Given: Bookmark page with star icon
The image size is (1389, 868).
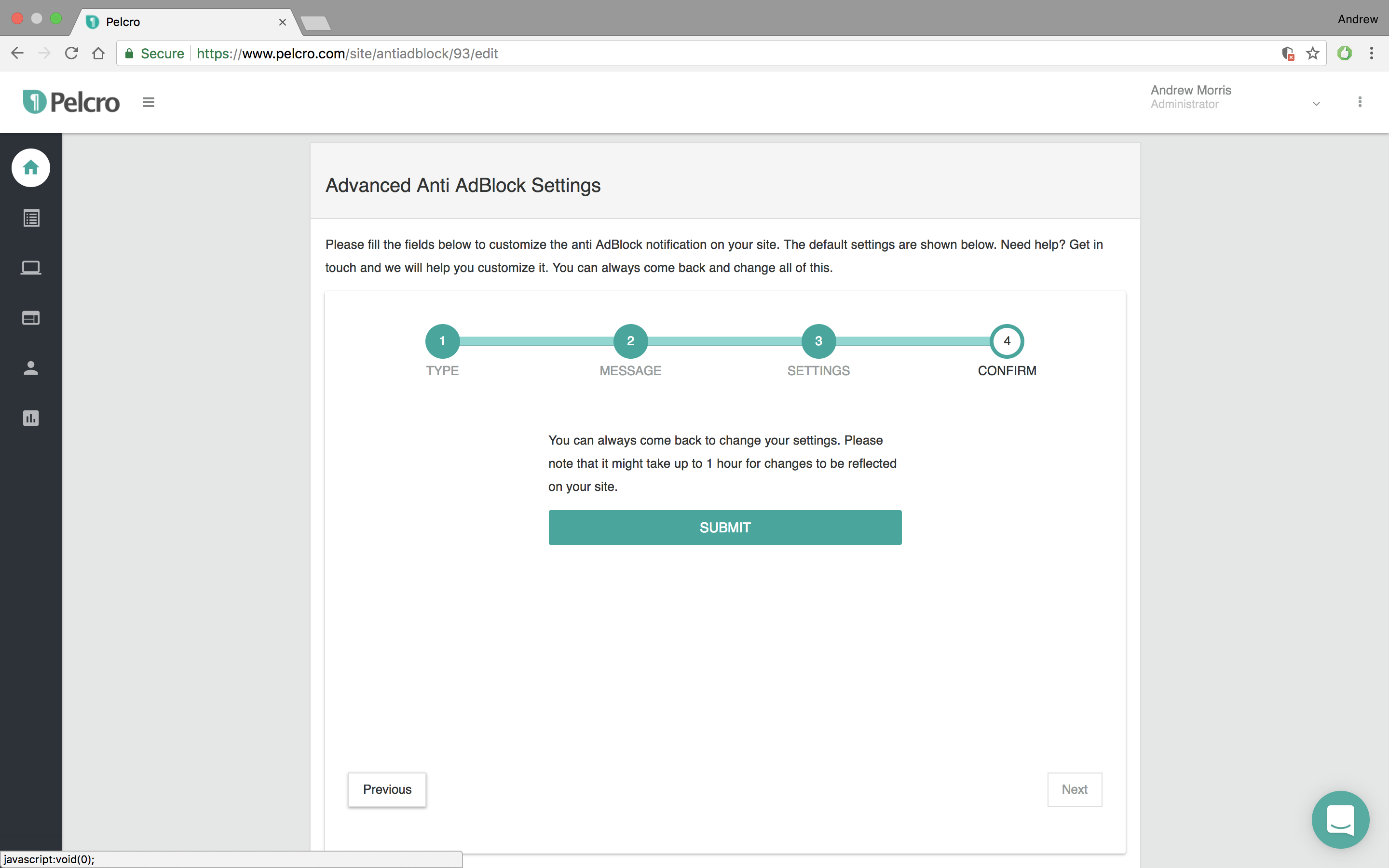Looking at the screenshot, I should click(1313, 54).
